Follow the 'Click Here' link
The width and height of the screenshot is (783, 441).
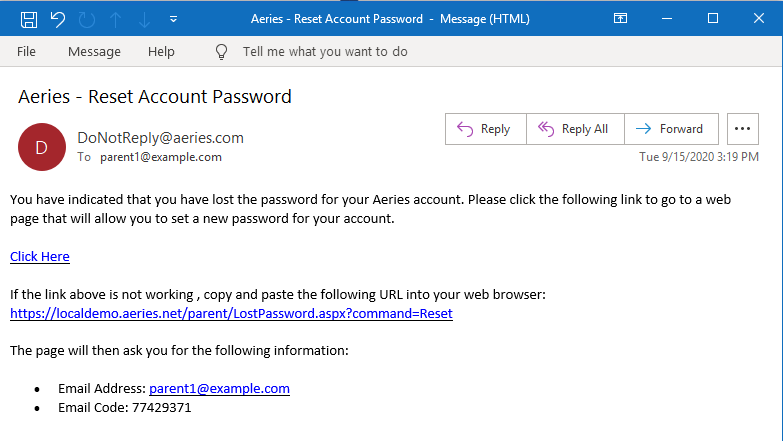40,256
